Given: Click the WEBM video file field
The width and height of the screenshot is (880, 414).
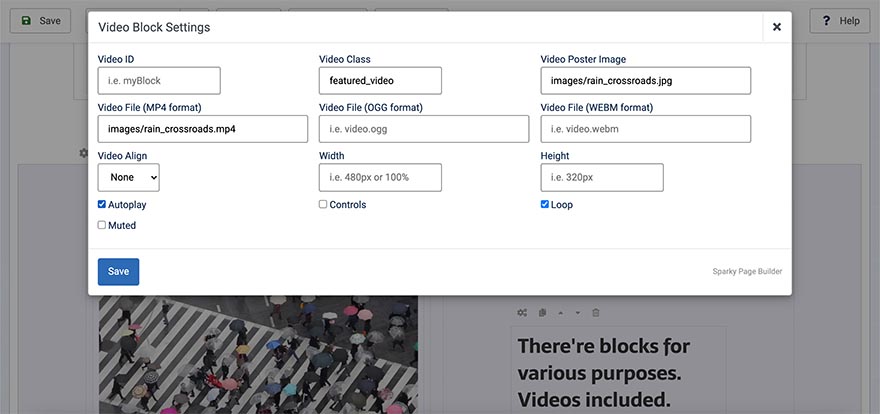Looking at the screenshot, I should [x=645, y=129].
